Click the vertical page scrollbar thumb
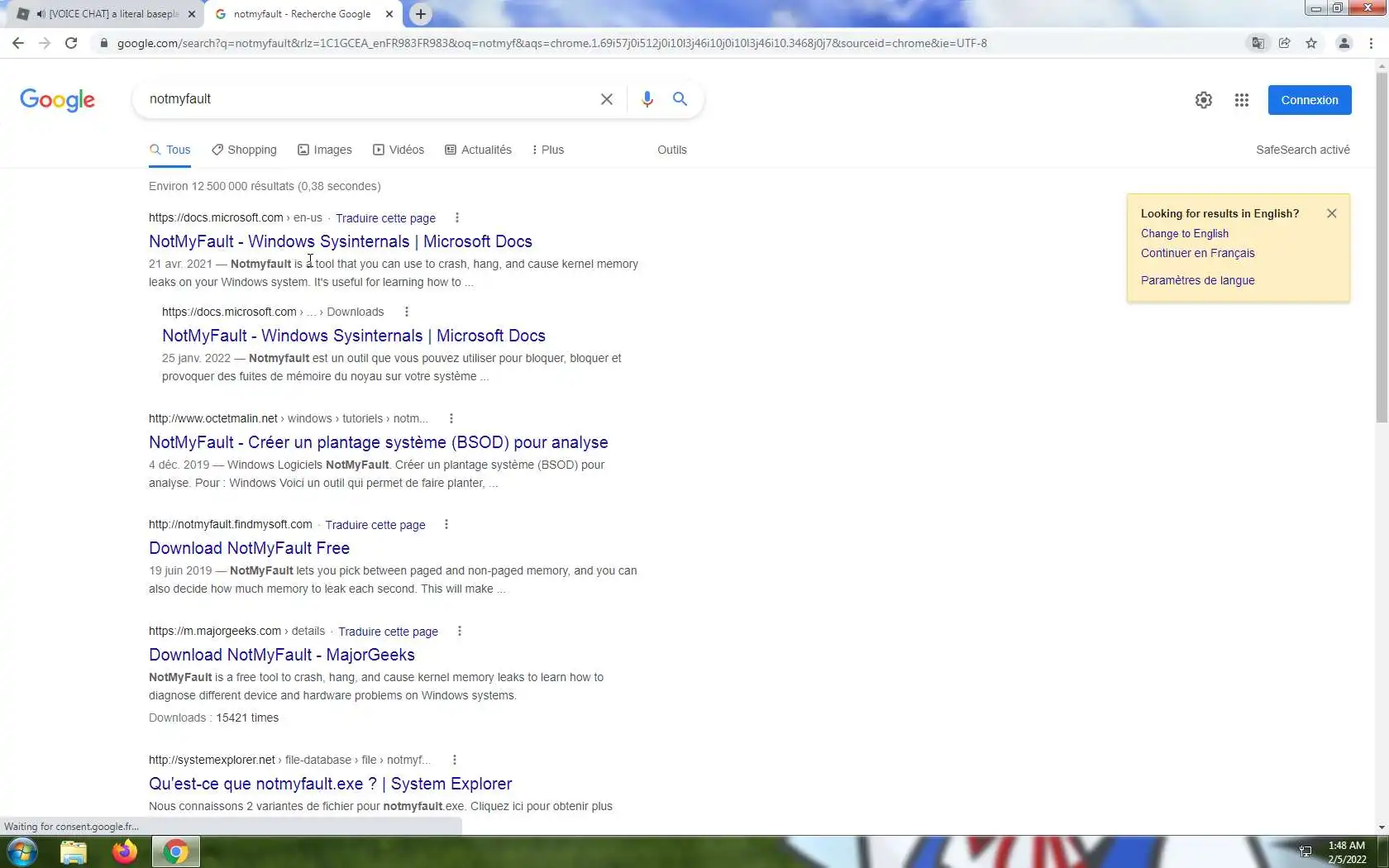The image size is (1389, 868). [1382, 248]
